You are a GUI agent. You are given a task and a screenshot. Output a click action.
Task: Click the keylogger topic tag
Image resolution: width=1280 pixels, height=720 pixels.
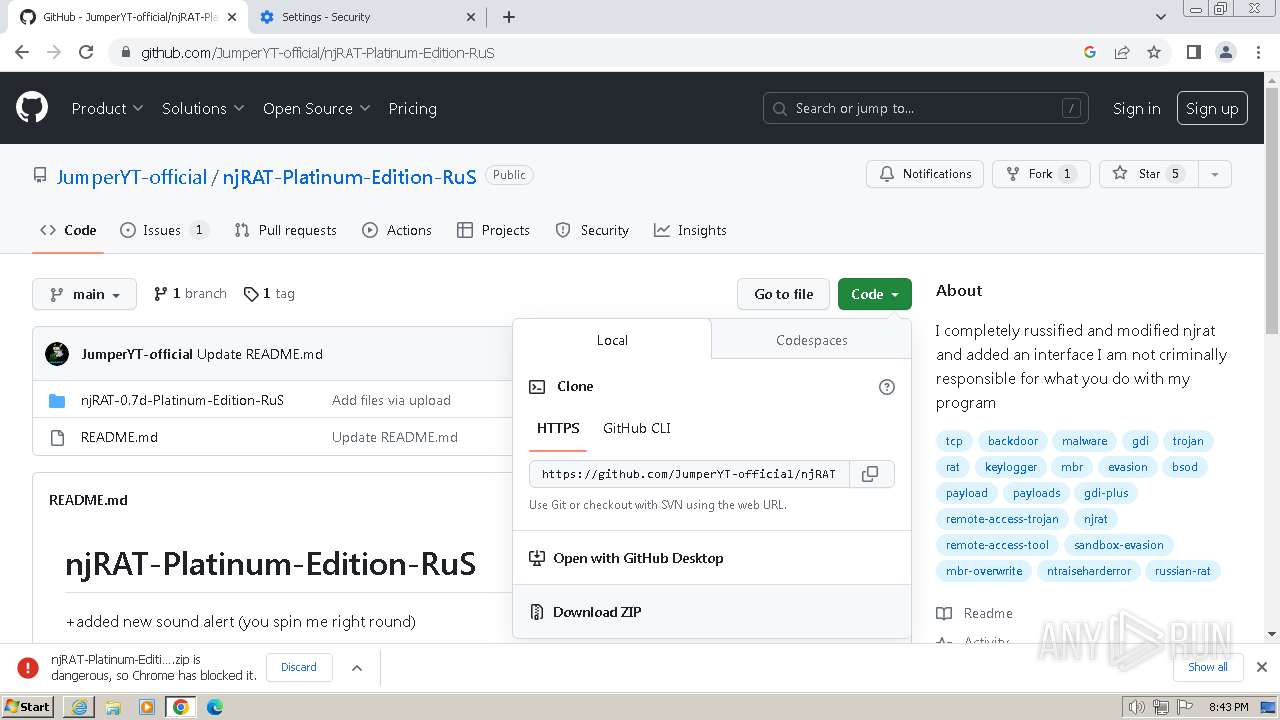[1011, 467]
